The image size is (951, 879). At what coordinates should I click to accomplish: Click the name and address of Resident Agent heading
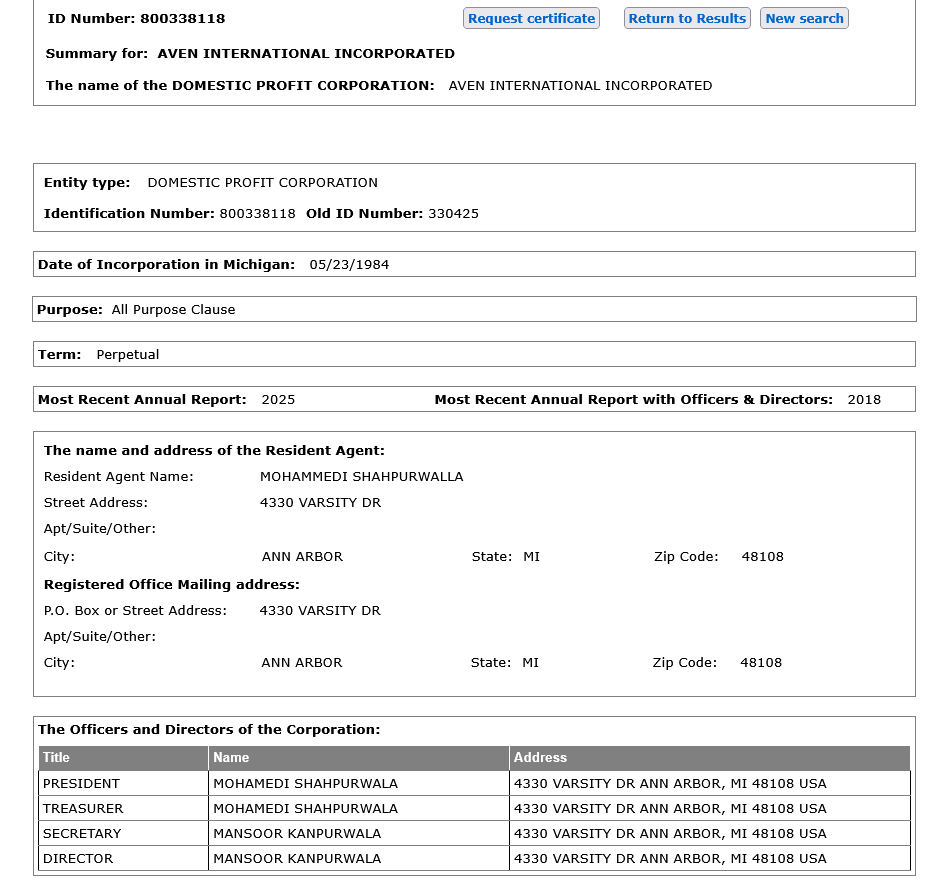tap(214, 450)
